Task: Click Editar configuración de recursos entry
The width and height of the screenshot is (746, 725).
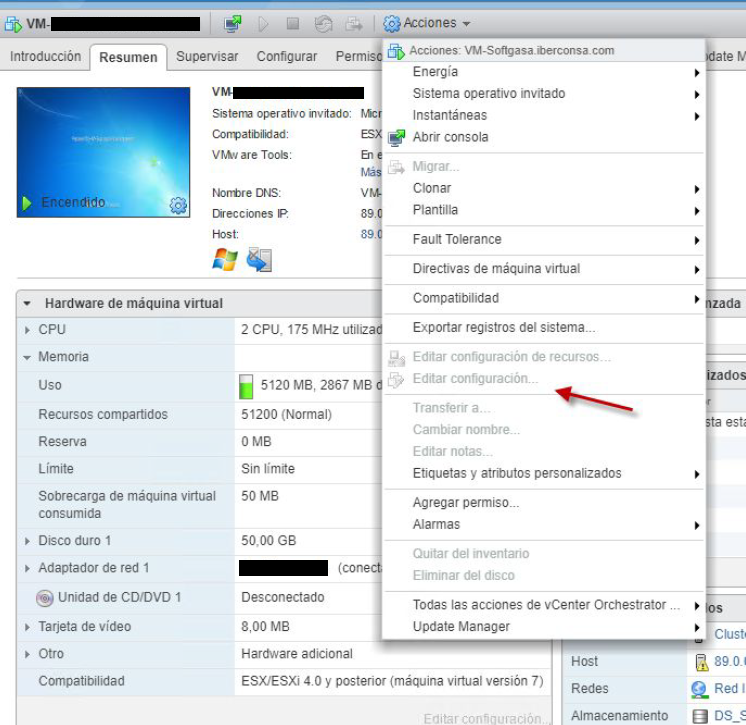Action: [x=543, y=357]
